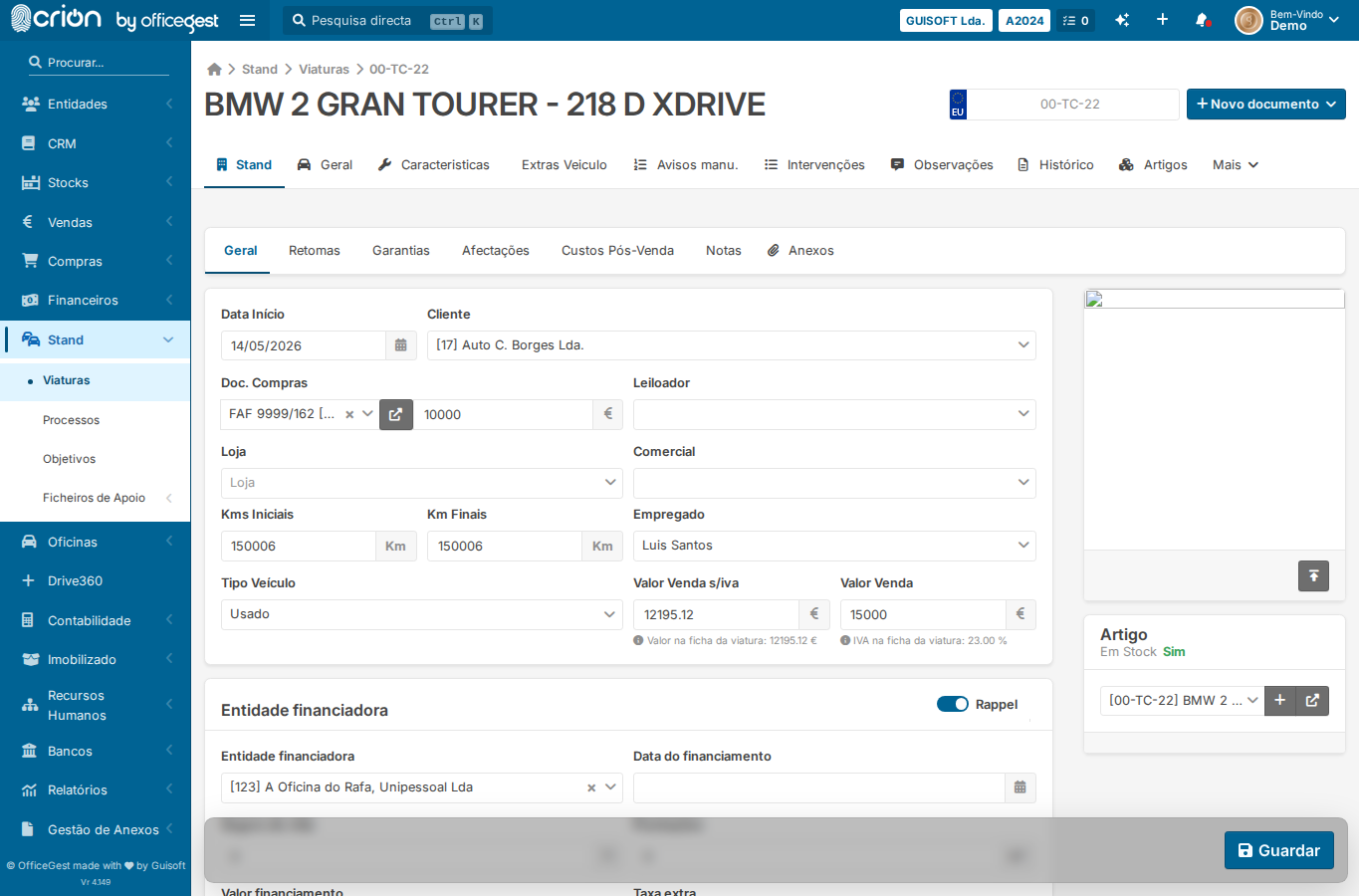
Task: Open Drive360 in the sidebar
Action: tap(96, 580)
